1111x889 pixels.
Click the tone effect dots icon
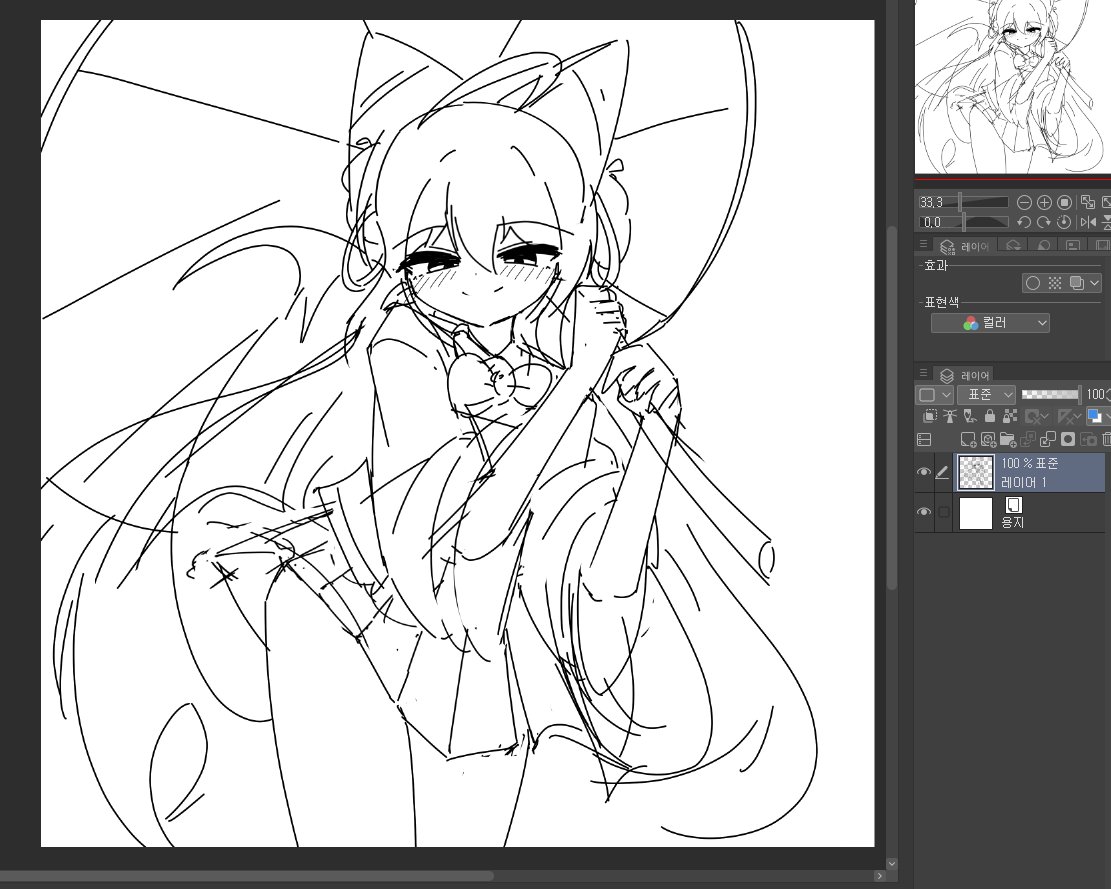(1055, 283)
